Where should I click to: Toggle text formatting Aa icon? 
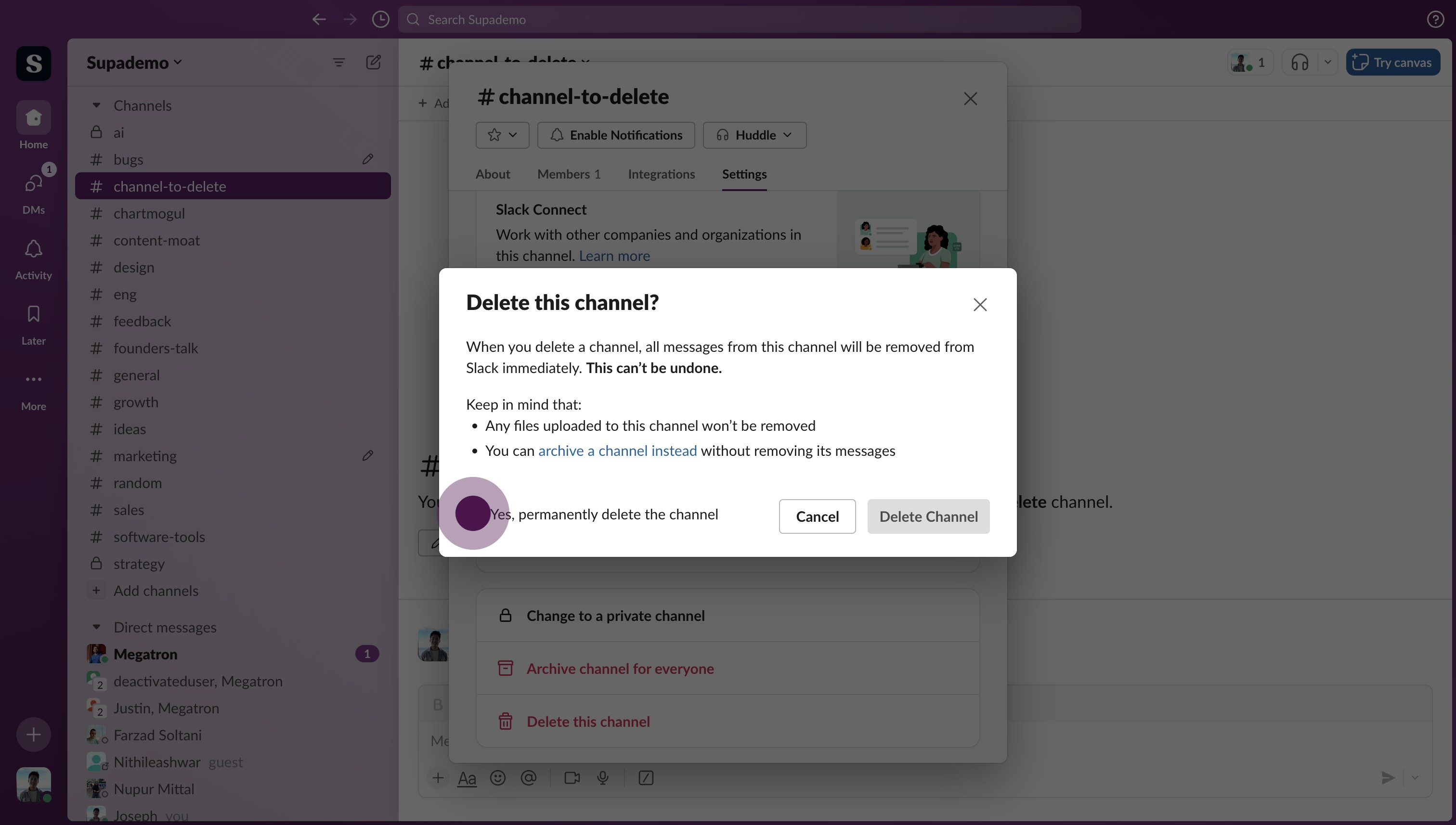(x=467, y=778)
